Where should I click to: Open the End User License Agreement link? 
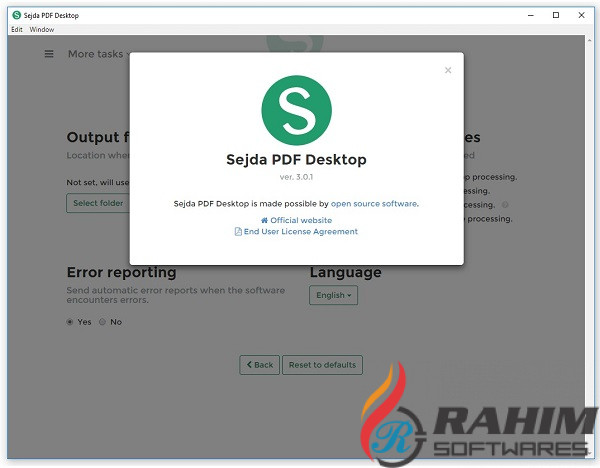click(x=301, y=232)
